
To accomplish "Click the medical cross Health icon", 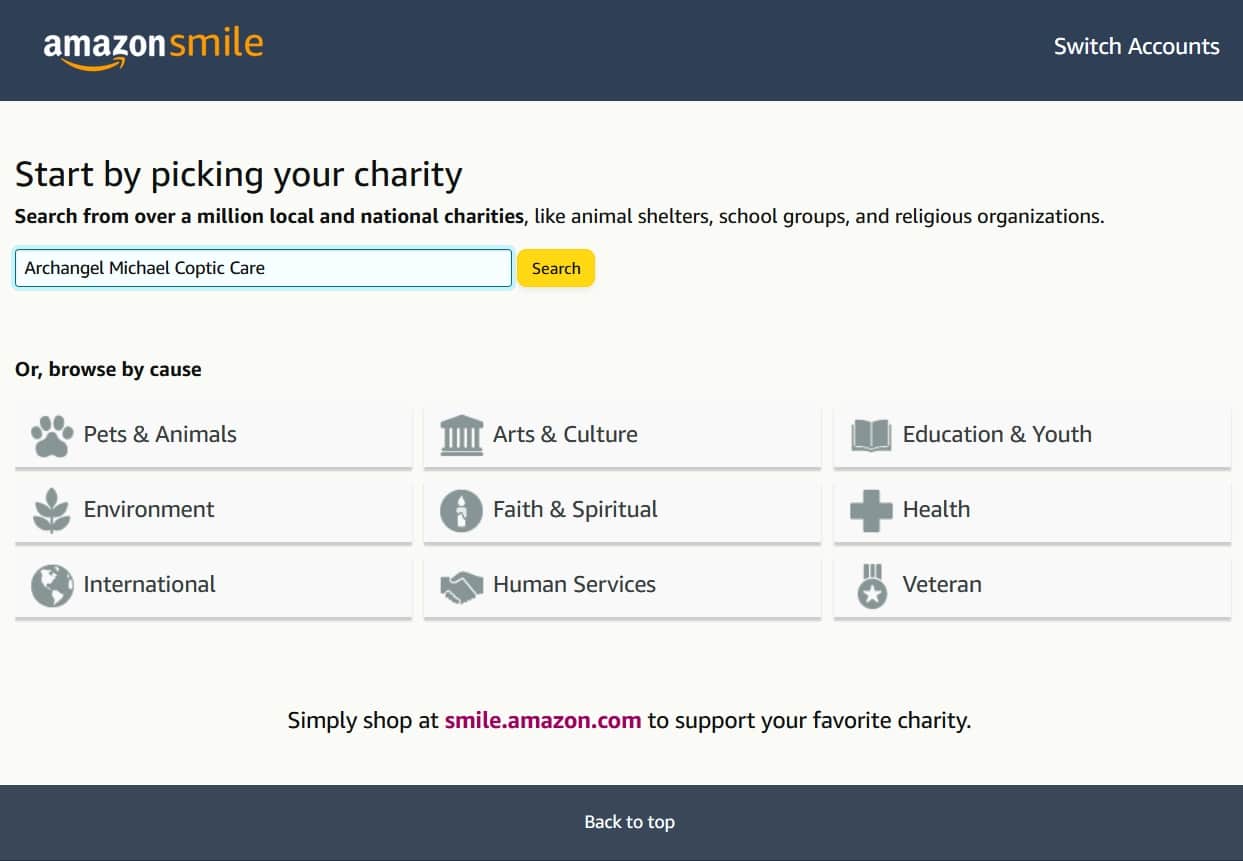I will pyautogui.click(x=871, y=511).
